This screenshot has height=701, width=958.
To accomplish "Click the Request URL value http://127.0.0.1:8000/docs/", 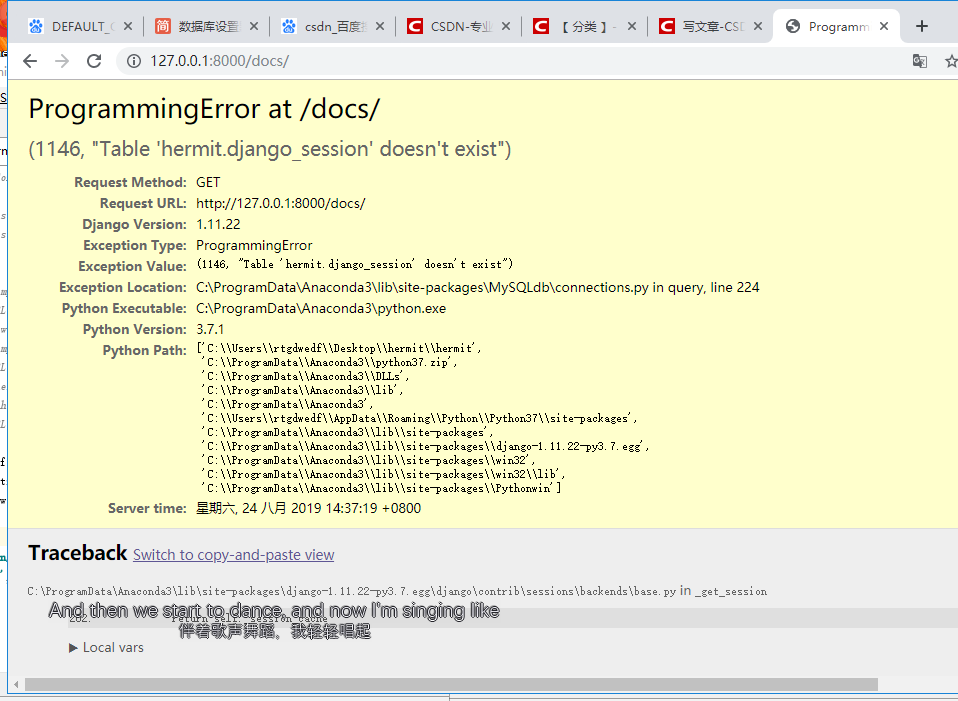I will point(280,204).
